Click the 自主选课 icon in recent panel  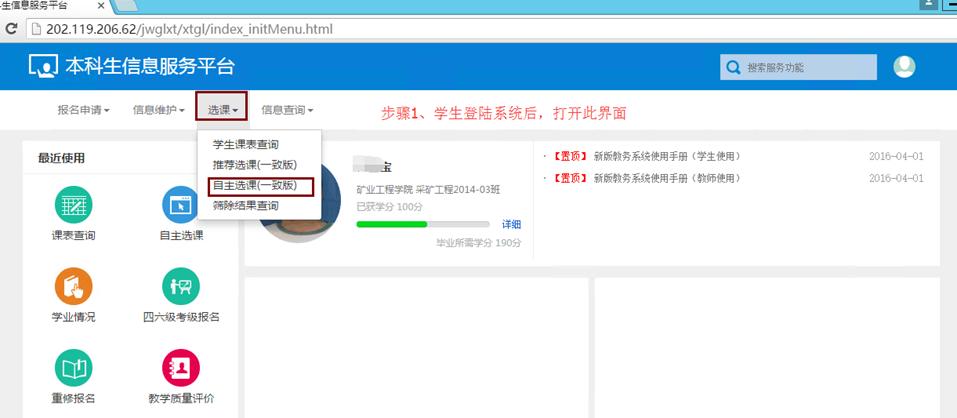[181, 206]
